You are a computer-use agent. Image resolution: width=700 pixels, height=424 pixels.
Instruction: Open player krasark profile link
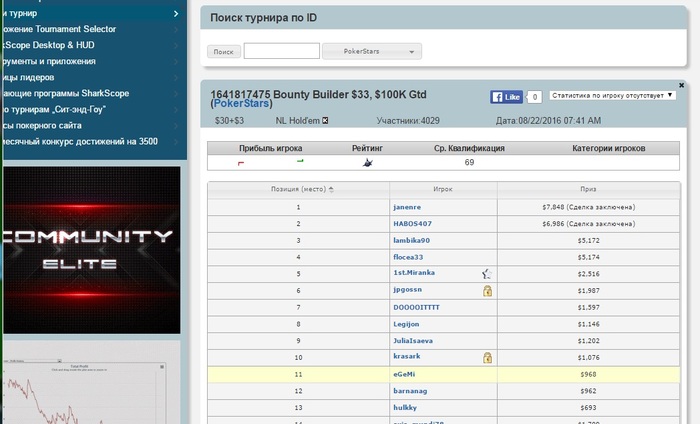click(x=407, y=356)
